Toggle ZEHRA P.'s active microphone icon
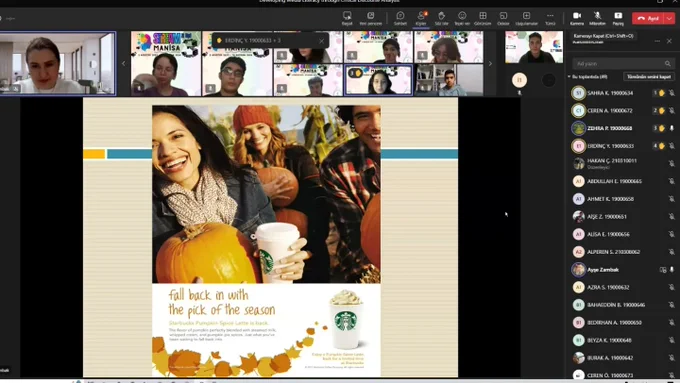Screen dimensions: 680x383 672,128
